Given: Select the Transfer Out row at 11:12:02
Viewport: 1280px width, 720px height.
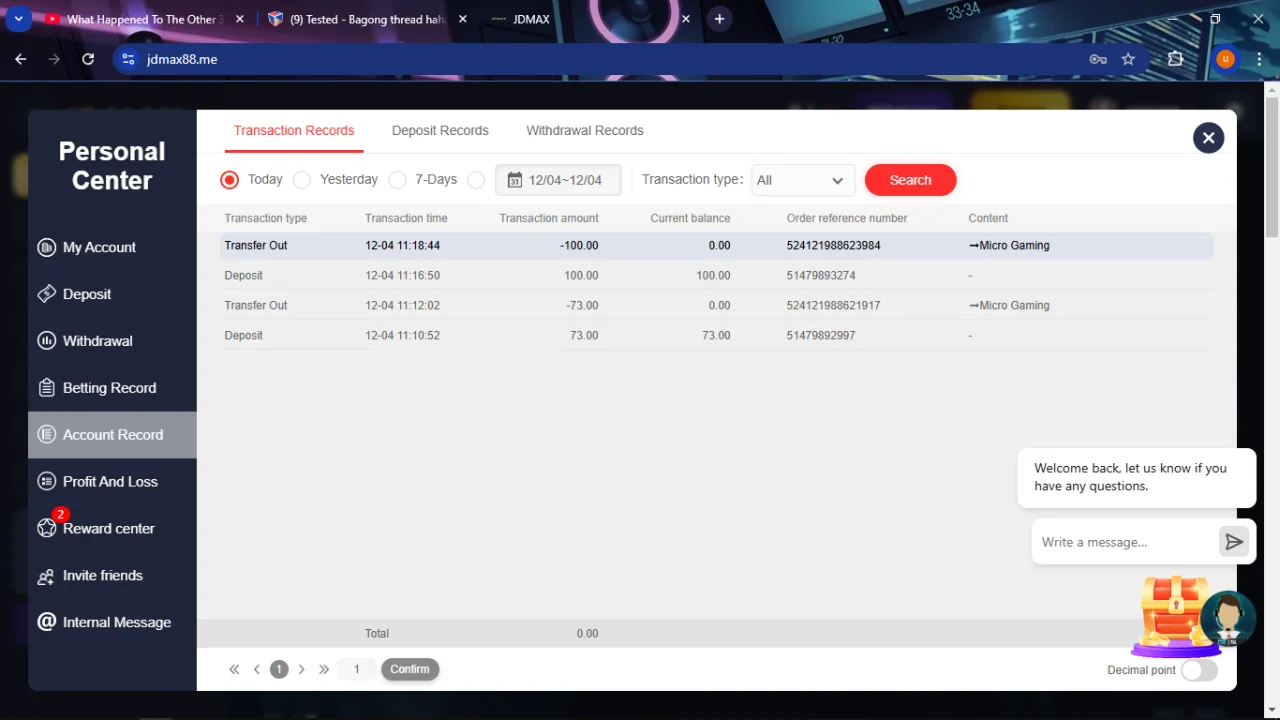Looking at the screenshot, I should pyautogui.click(x=716, y=306).
